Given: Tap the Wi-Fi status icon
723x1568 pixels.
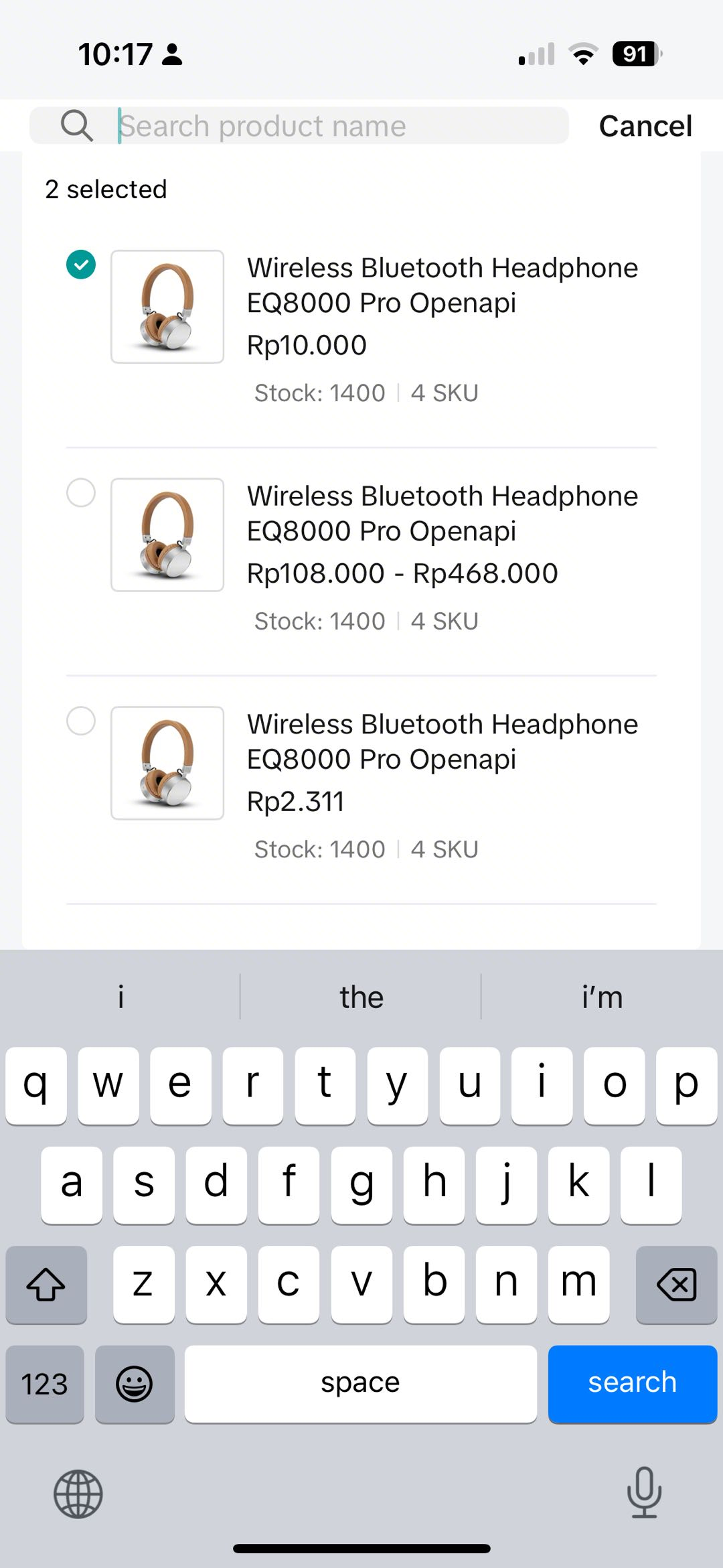Looking at the screenshot, I should (583, 54).
